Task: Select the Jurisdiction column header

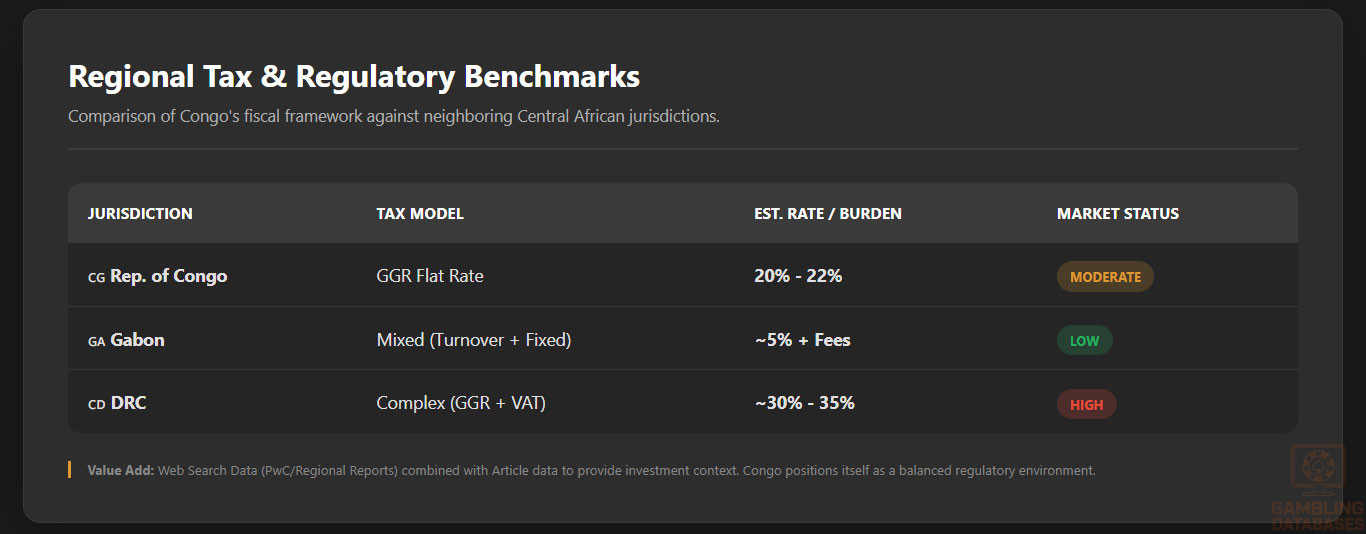Action: 140,214
